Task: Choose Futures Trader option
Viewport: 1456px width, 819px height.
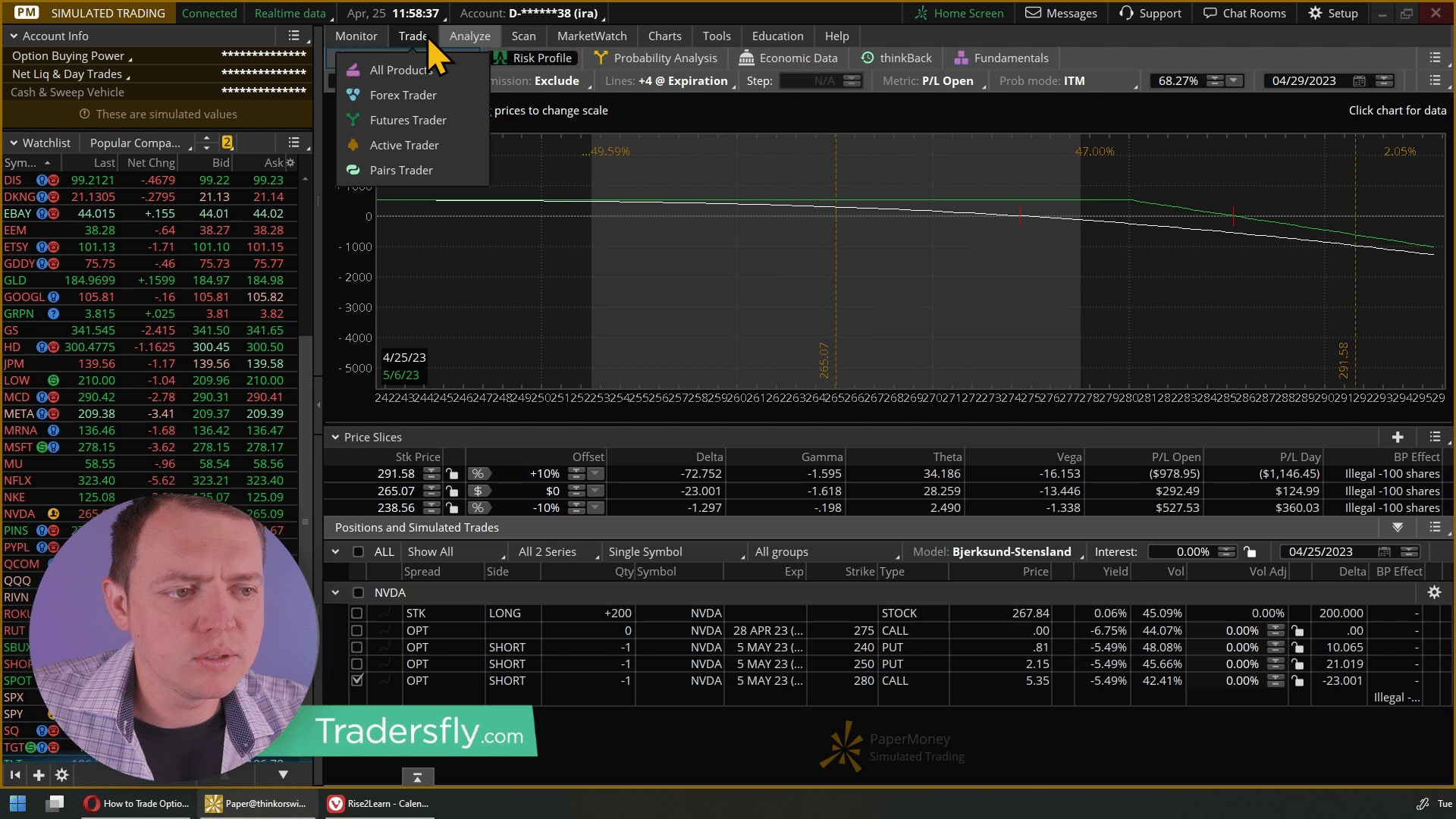Action: click(408, 120)
